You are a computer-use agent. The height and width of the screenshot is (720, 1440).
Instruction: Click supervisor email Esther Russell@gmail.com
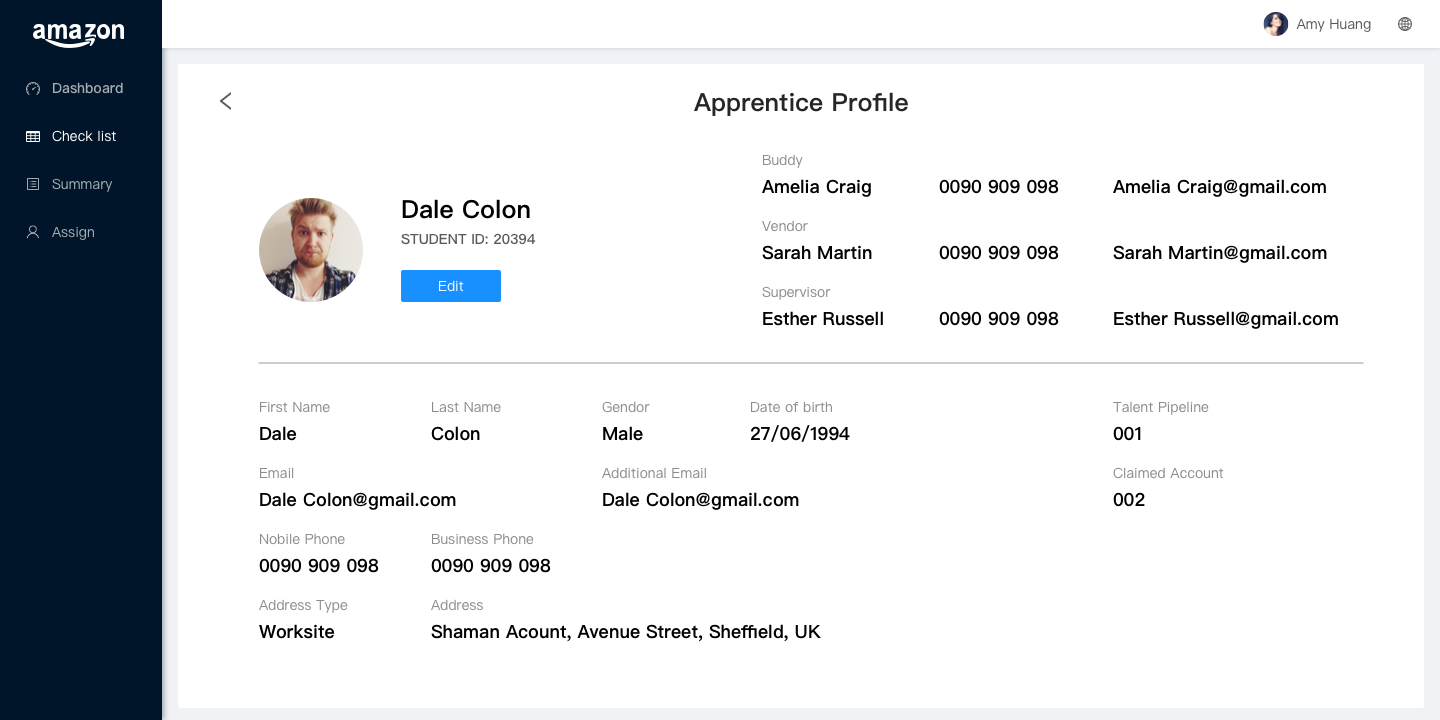click(x=1225, y=319)
